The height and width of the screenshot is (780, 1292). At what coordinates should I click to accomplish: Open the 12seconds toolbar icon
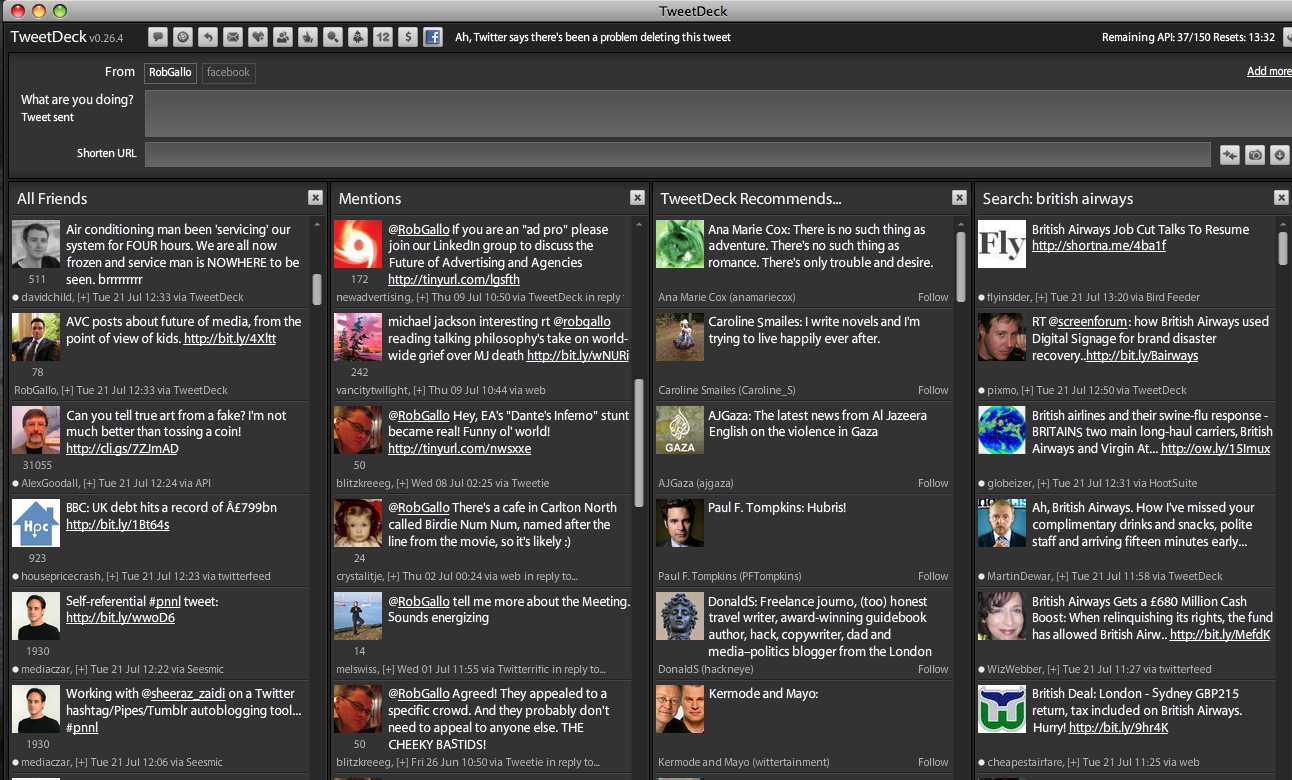point(382,37)
